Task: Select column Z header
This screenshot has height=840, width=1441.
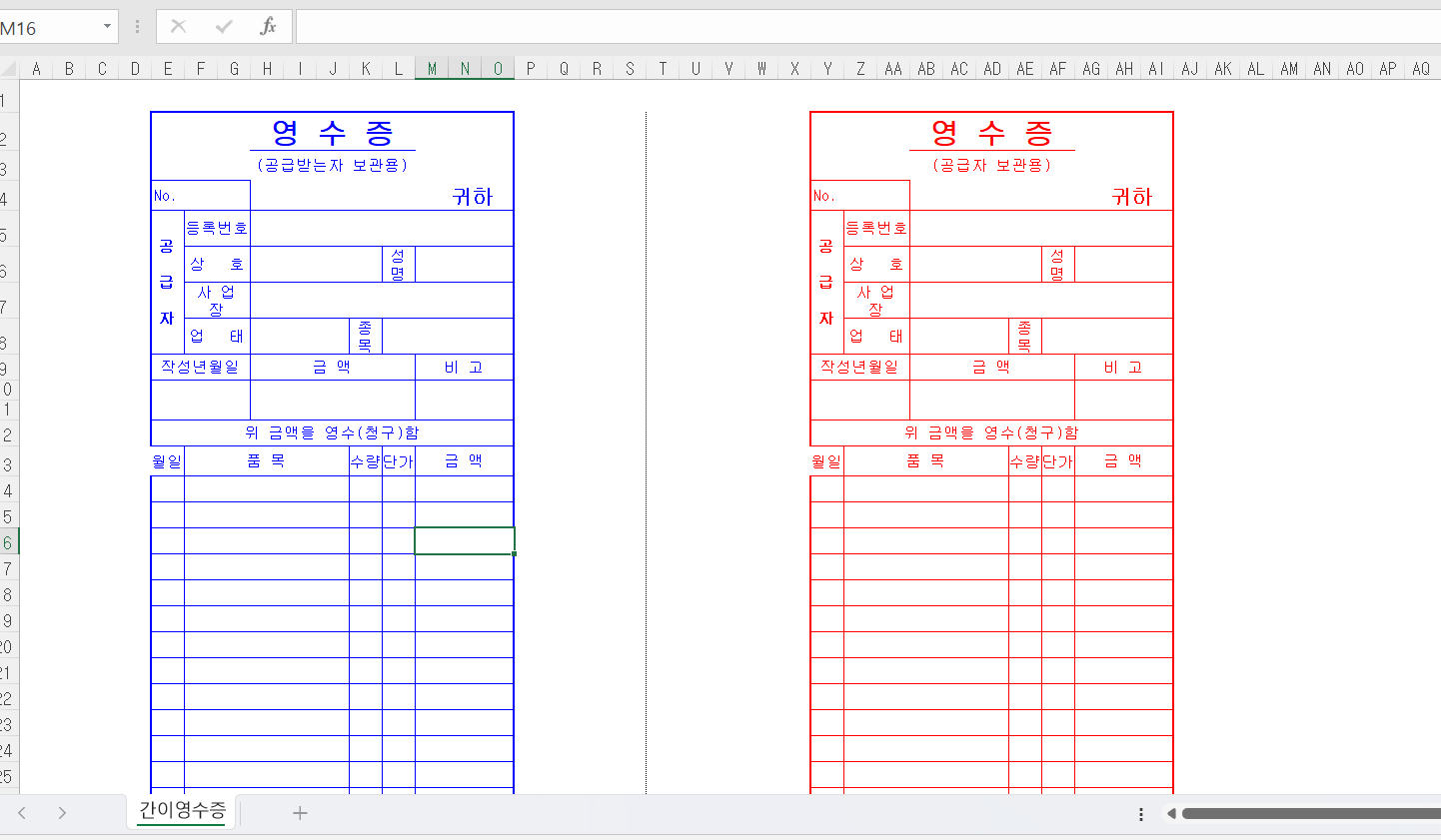Action: pos(860,68)
